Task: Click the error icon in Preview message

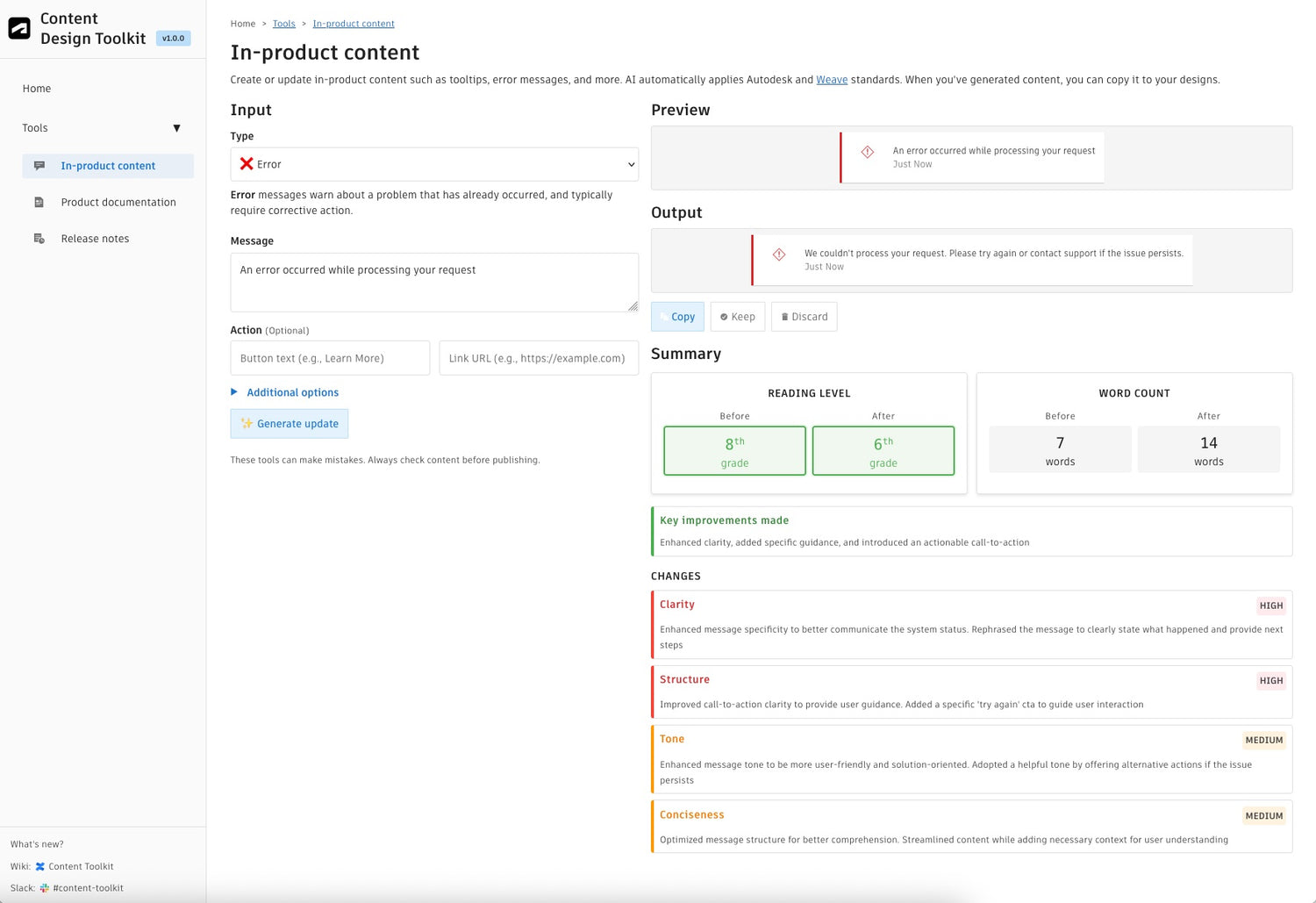Action: (x=868, y=152)
